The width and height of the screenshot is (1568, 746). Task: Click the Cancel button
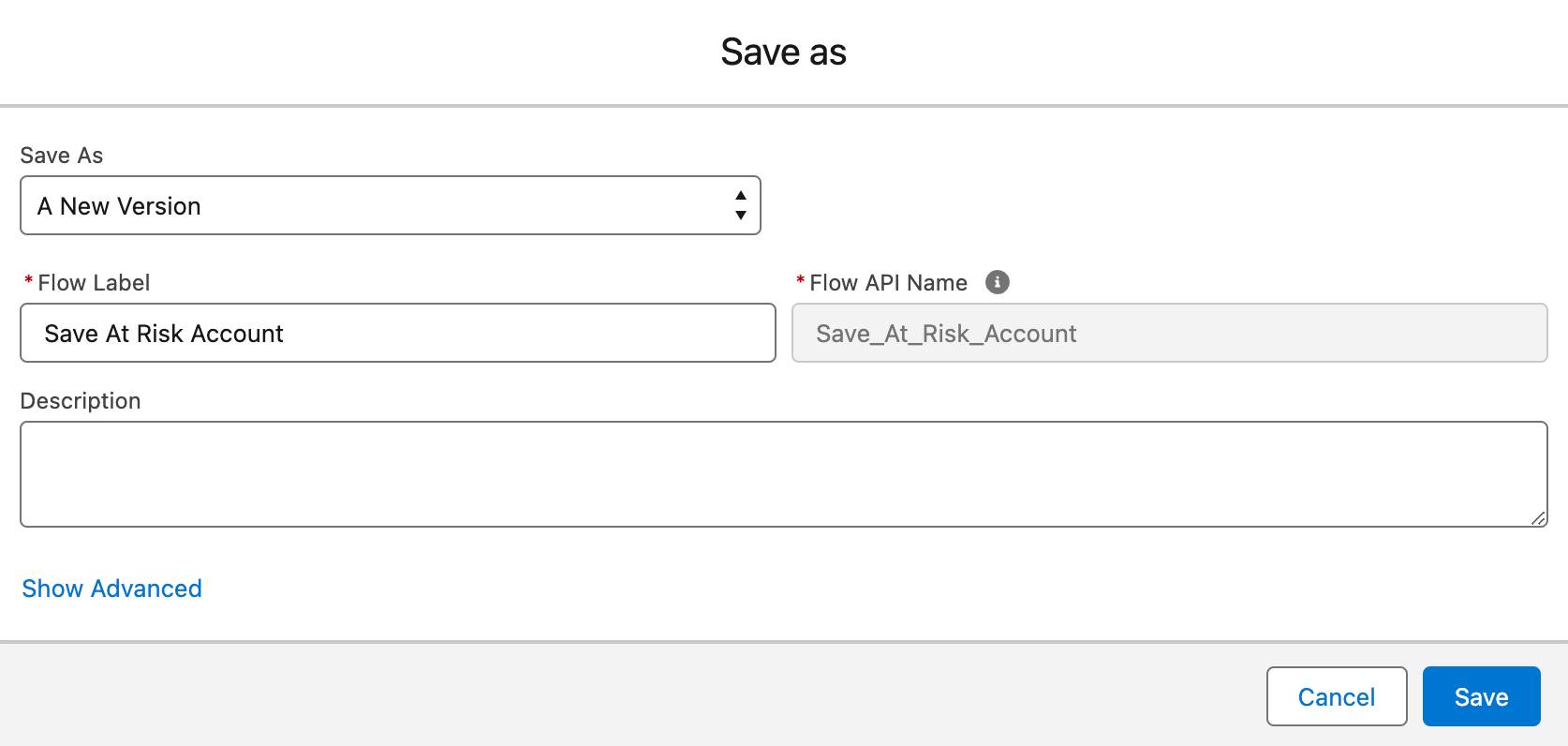1336,696
